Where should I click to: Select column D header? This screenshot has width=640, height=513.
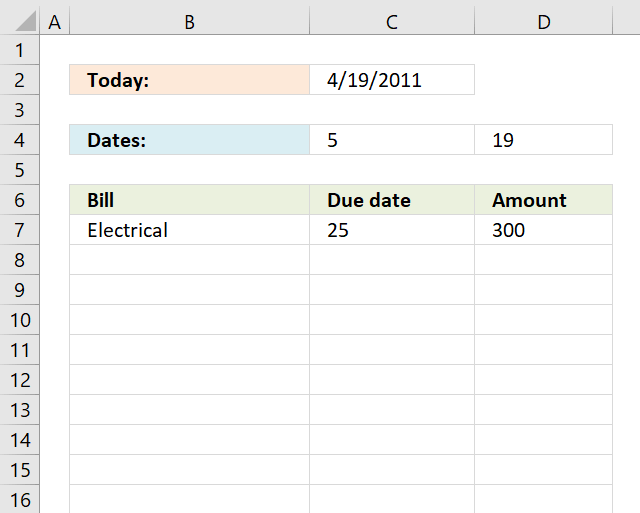tap(544, 20)
